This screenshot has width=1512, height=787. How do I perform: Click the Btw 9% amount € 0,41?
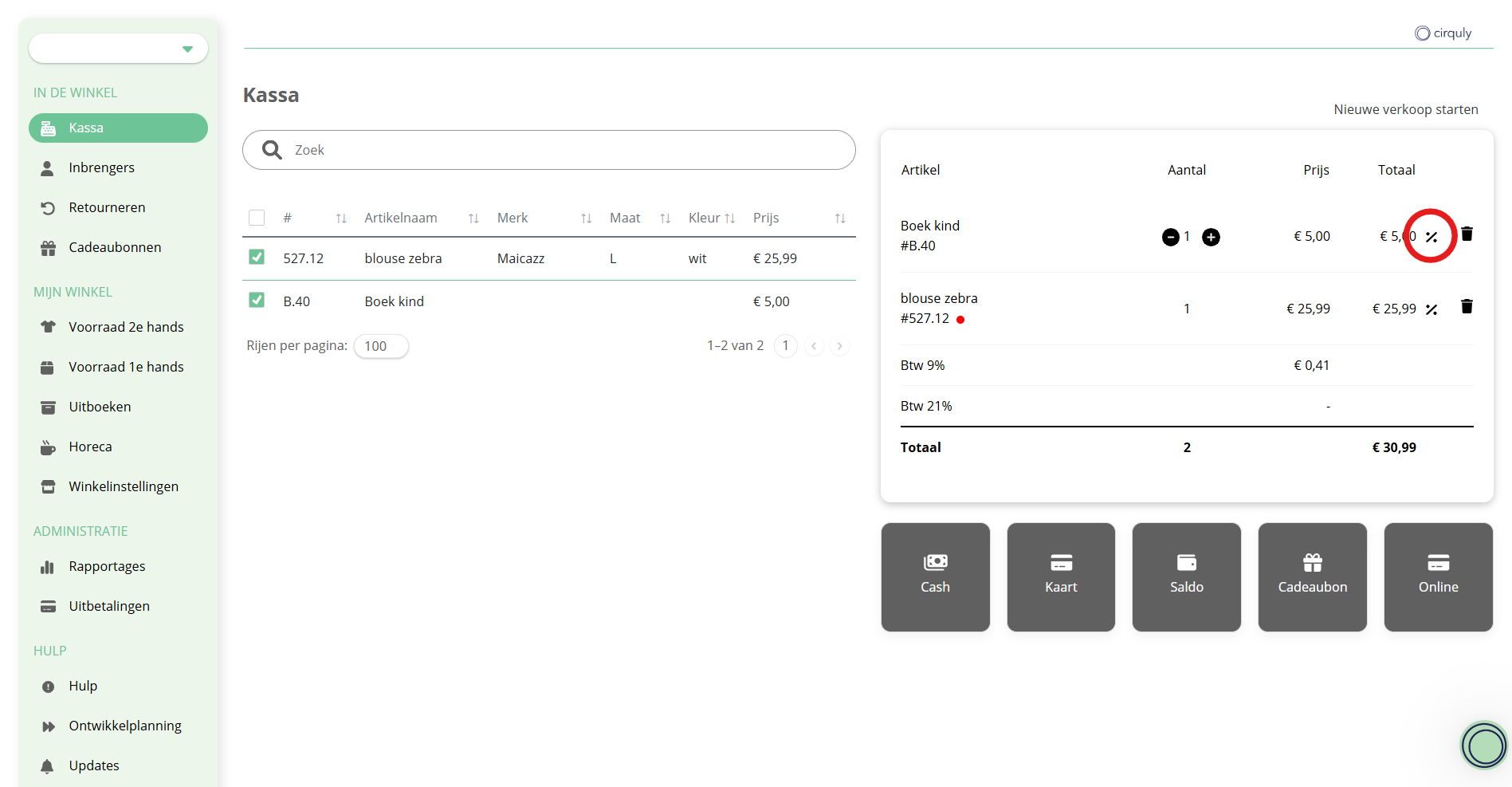pyautogui.click(x=1311, y=365)
